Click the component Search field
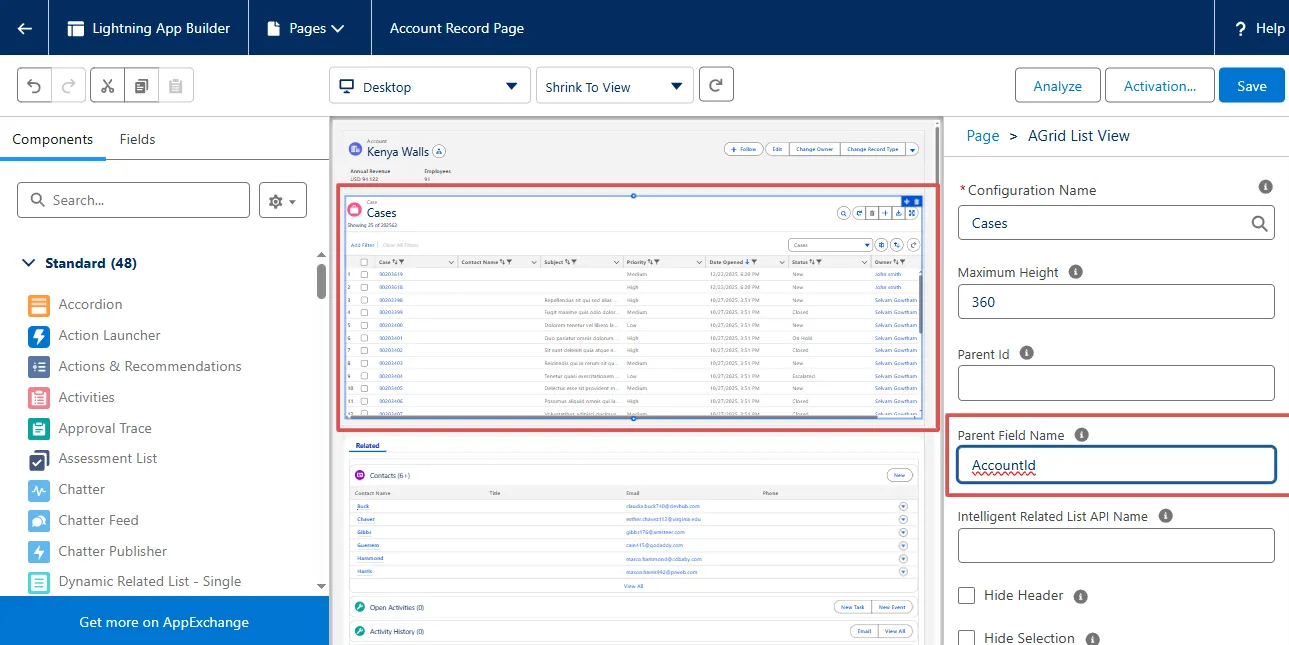The width and height of the screenshot is (1289, 645). click(133, 200)
